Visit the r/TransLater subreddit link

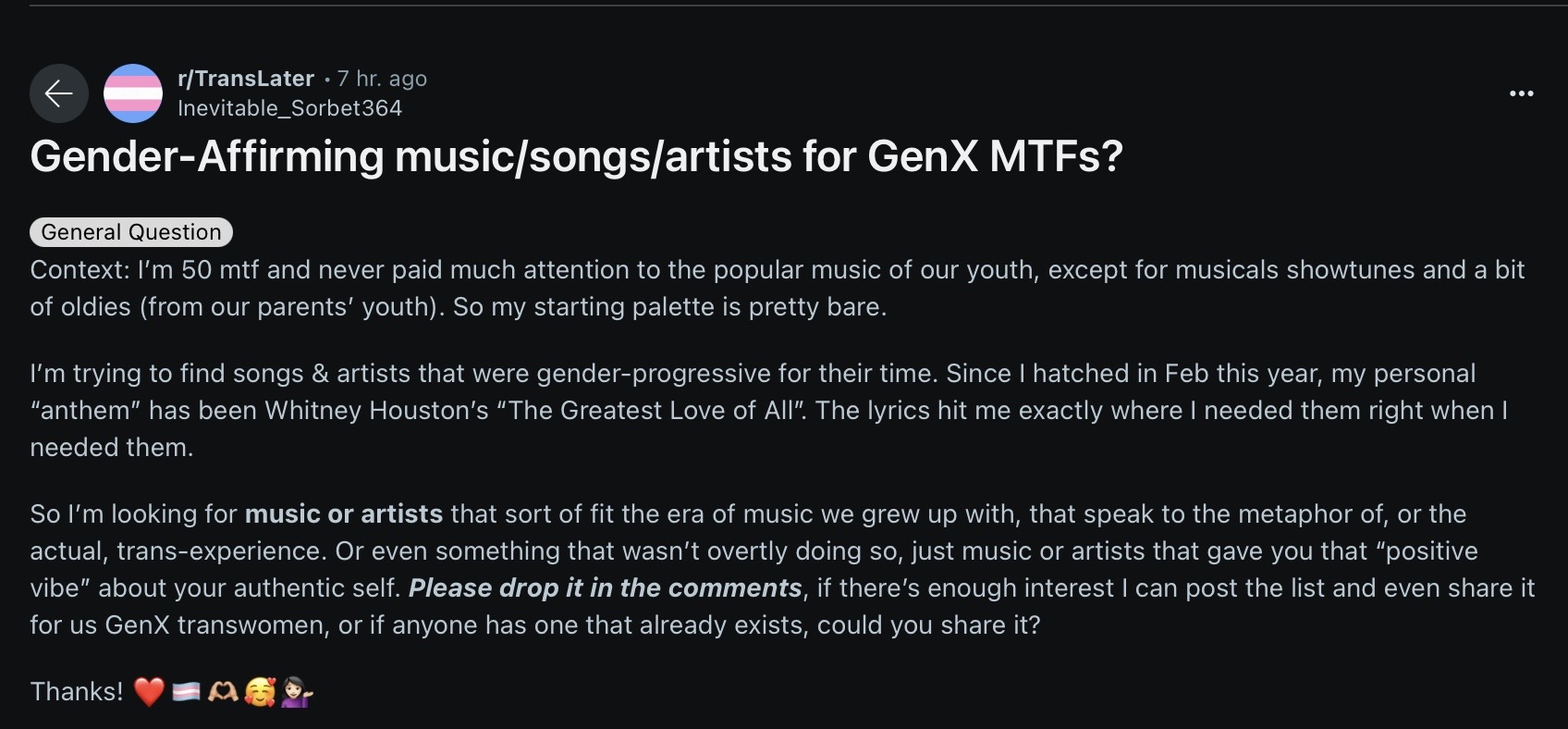[246, 79]
